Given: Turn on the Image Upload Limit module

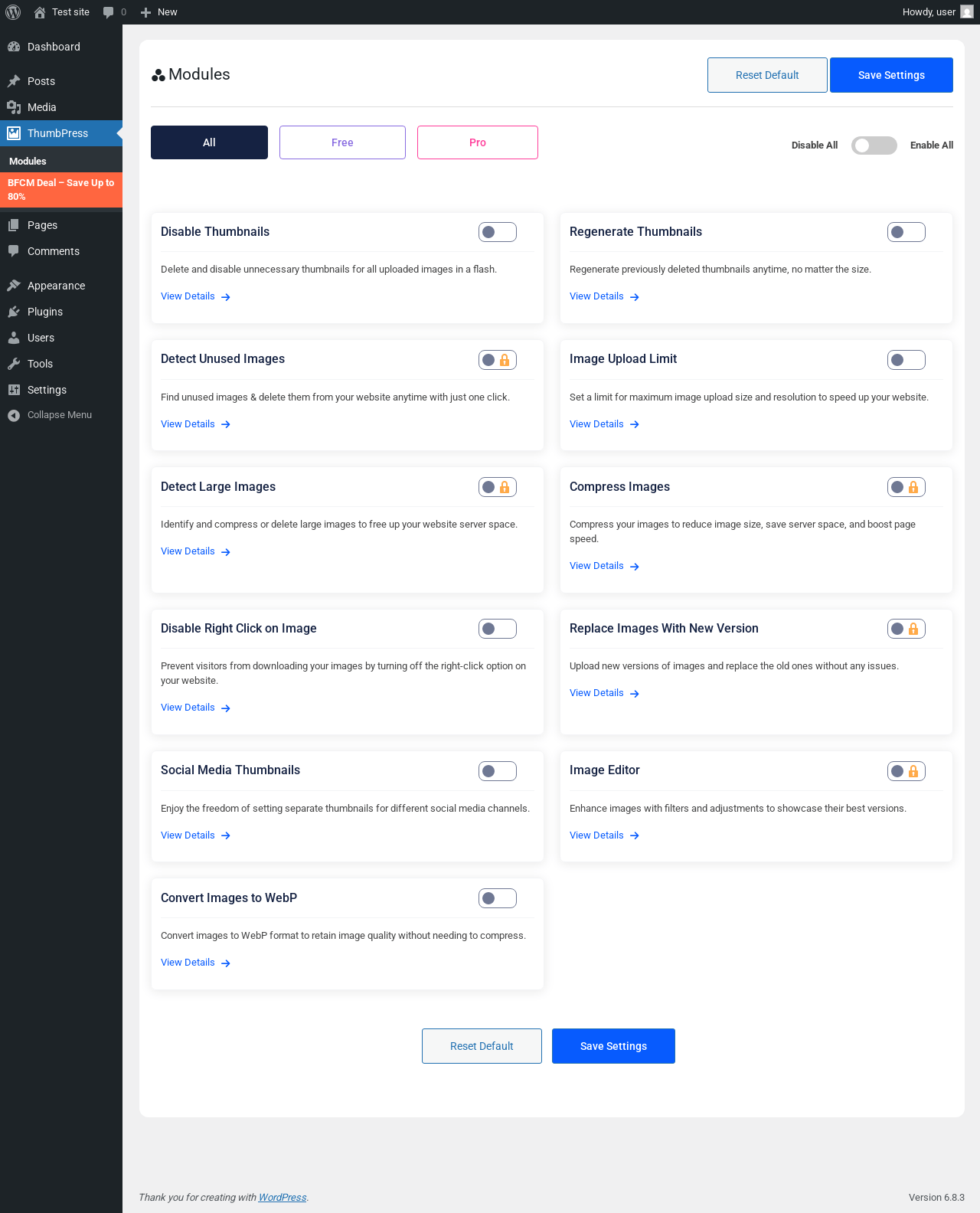Looking at the screenshot, I should pos(906,360).
